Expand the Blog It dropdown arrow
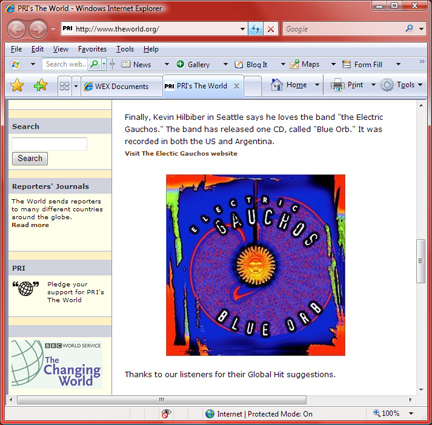Viewport: 432px width, 425px height. pos(283,64)
